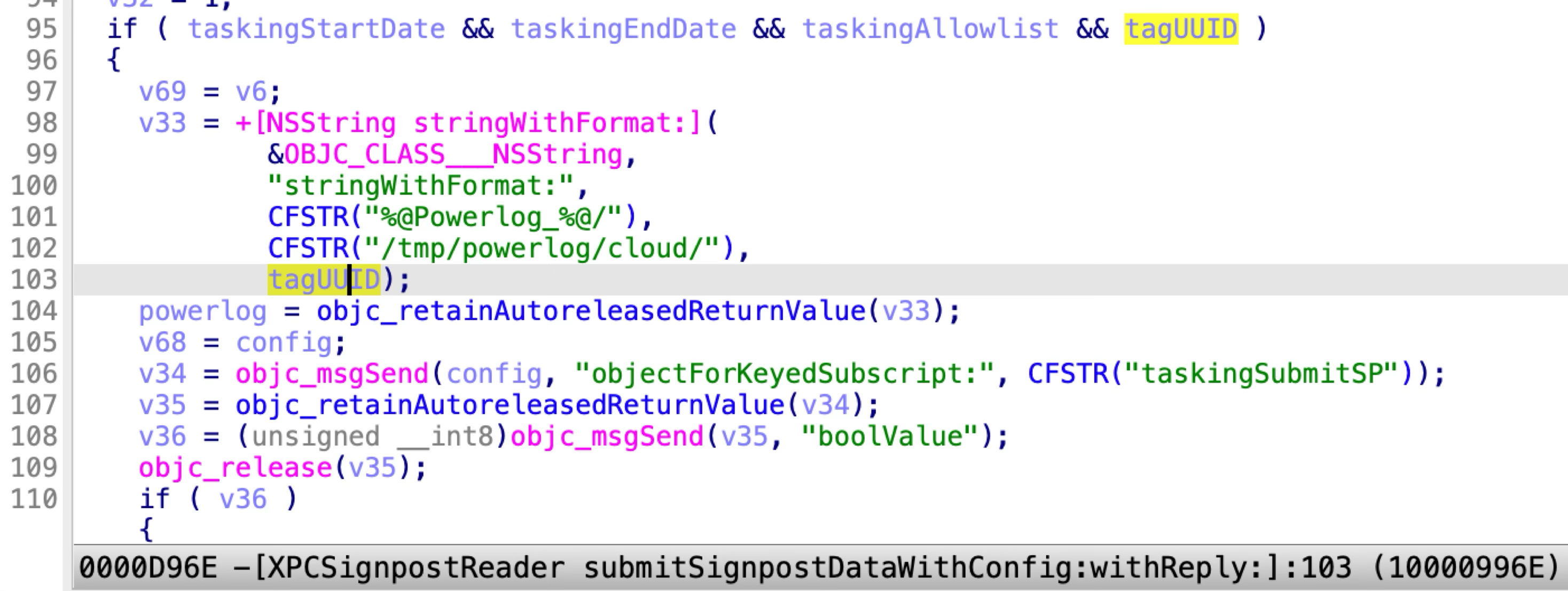The image size is (1568, 591).
Task: Click objc_retainAutoreleasedReturnValue on line 104
Action: coord(591,312)
